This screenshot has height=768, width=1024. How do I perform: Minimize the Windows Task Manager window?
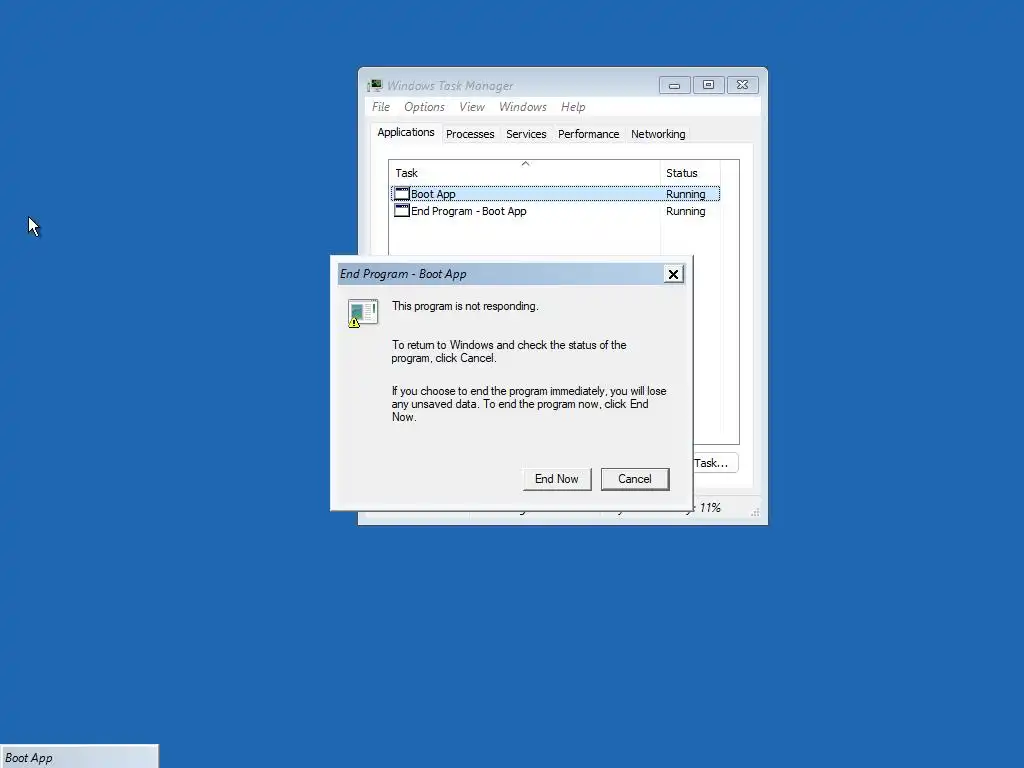[x=675, y=85]
